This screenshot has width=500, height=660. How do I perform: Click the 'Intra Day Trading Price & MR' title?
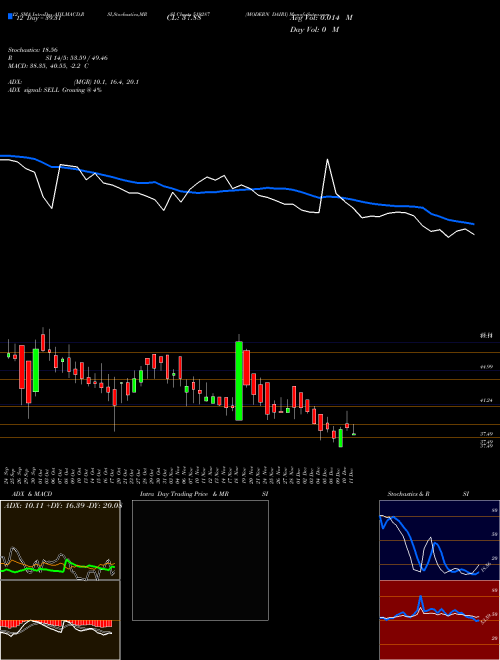click(x=184, y=494)
